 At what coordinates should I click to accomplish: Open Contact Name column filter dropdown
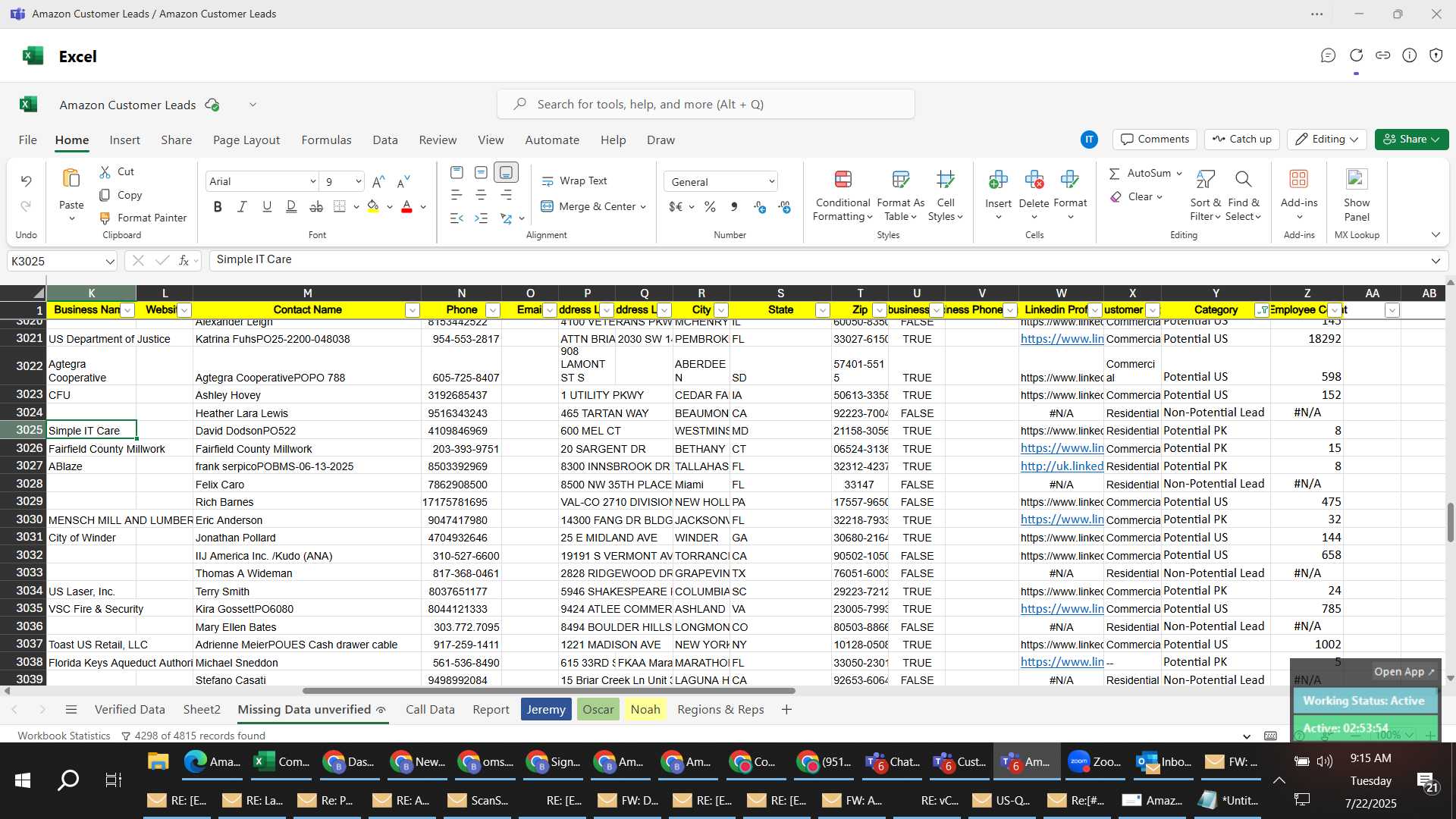pyautogui.click(x=412, y=310)
